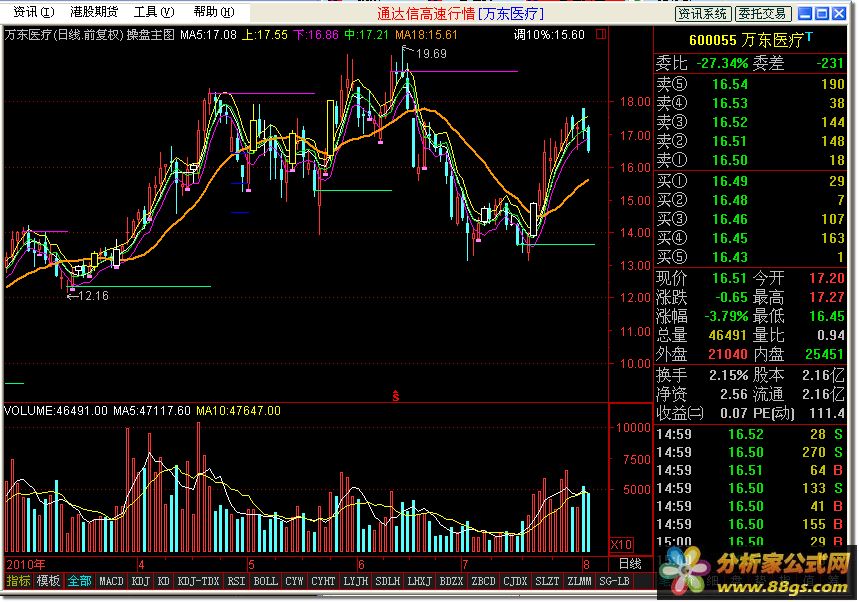Click the 今开 value 17.20

tap(827, 278)
